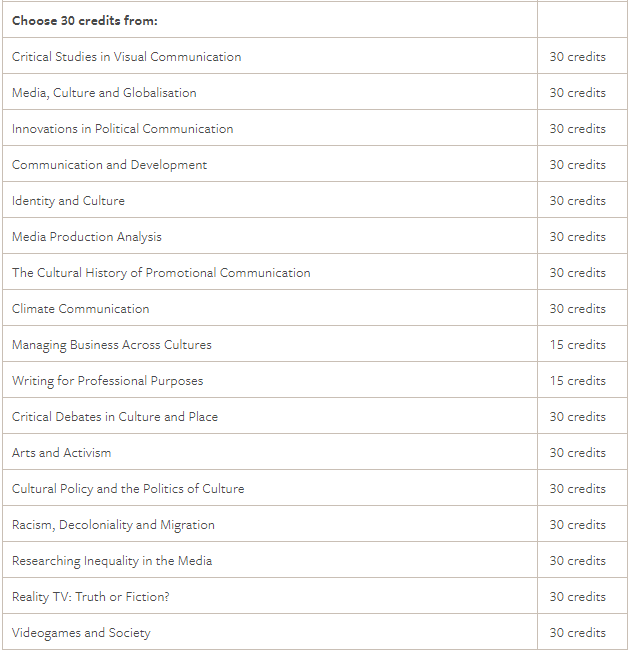Select the Climate Communication module
632x652 pixels.
coord(80,309)
